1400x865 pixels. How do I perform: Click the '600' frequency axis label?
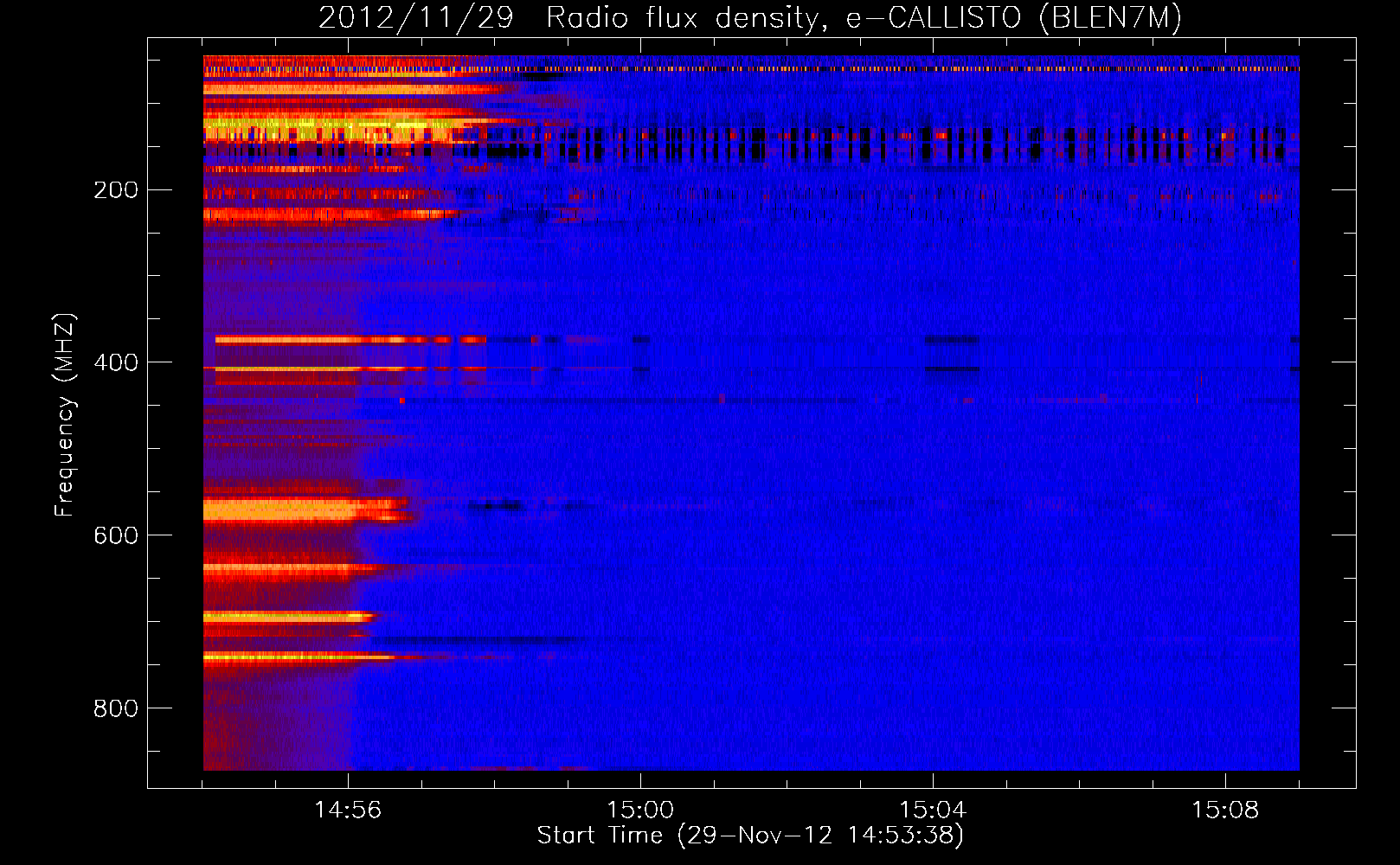coord(115,535)
